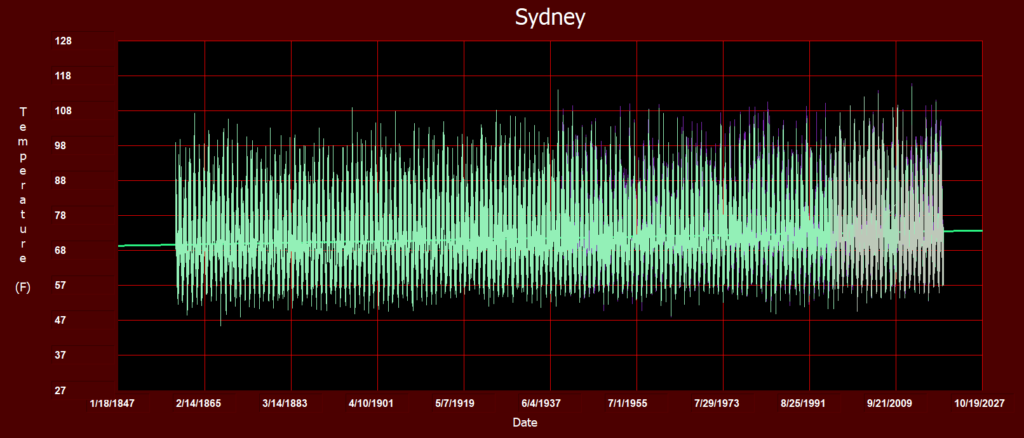Select the 108 temperature axis value

[63, 111]
